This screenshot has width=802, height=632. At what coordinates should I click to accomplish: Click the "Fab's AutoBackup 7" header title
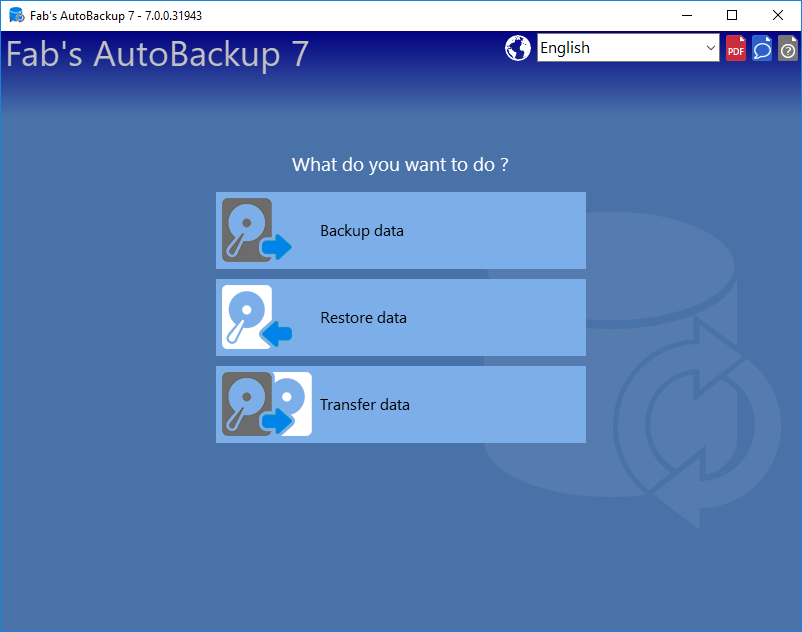(158, 54)
